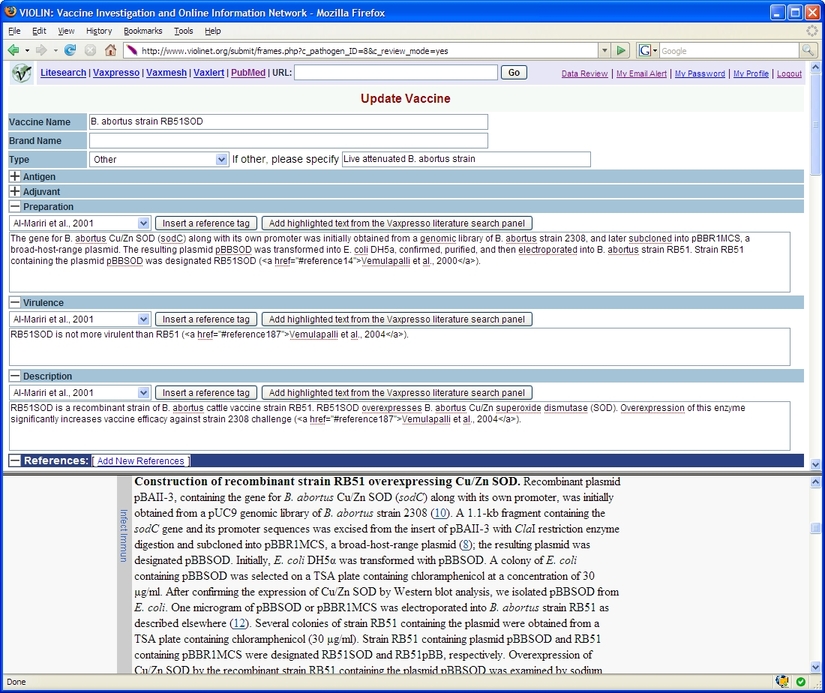Open the My Password link
825x693 pixels.
point(700,74)
